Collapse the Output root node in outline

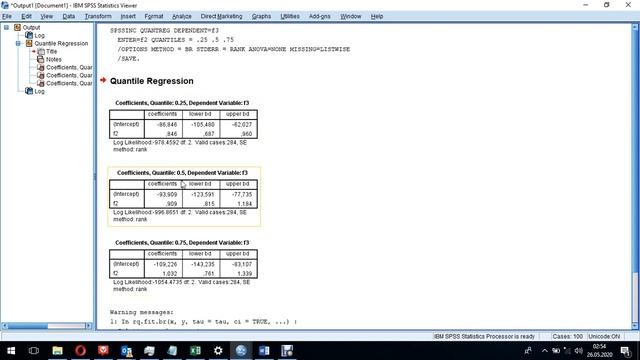click(7, 27)
